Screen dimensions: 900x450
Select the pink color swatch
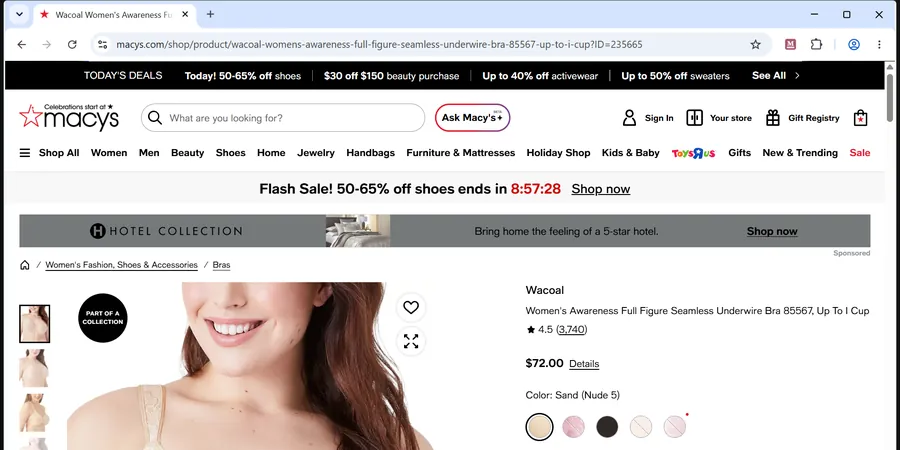click(573, 427)
